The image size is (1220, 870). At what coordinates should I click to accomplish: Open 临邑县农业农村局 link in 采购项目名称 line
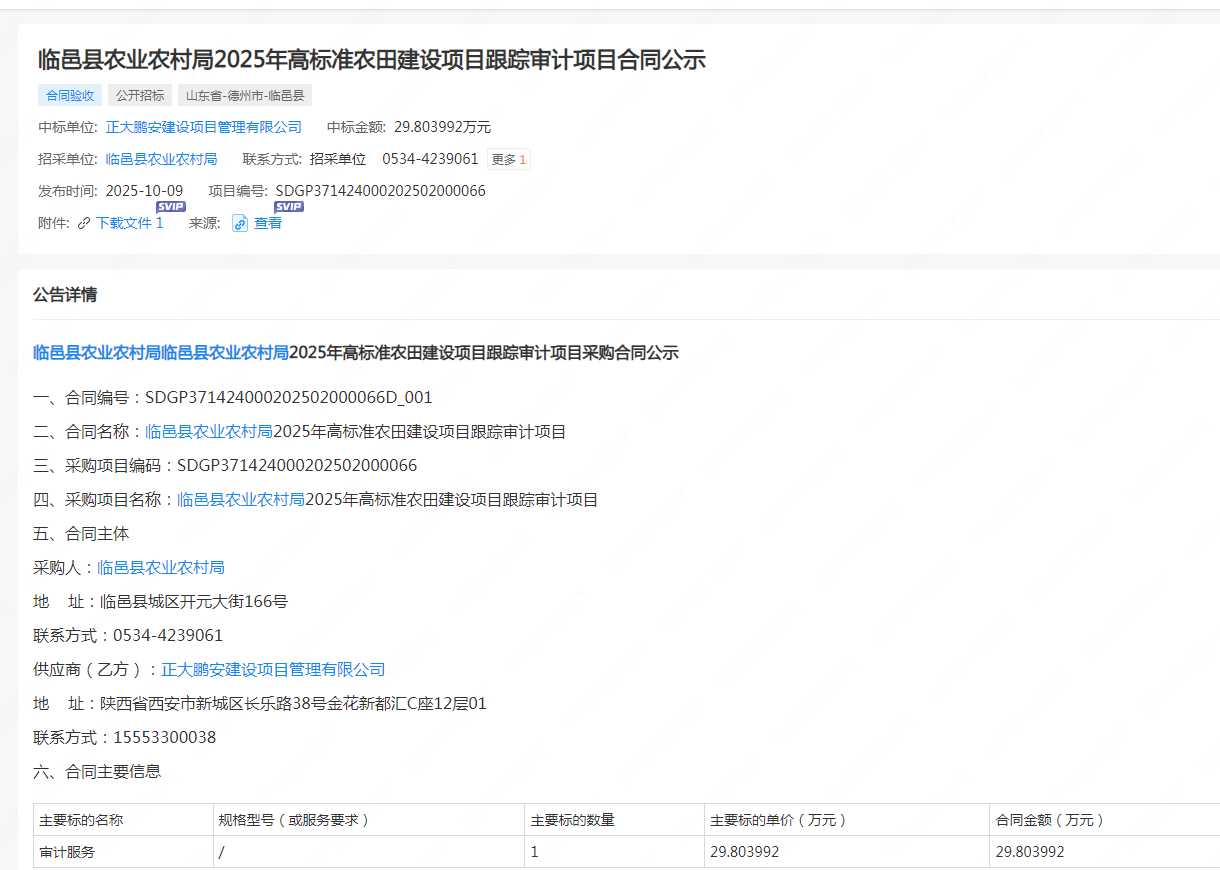[241, 500]
